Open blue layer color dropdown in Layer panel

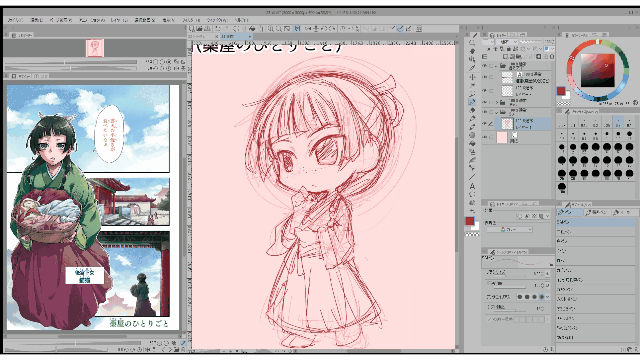coord(549,49)
